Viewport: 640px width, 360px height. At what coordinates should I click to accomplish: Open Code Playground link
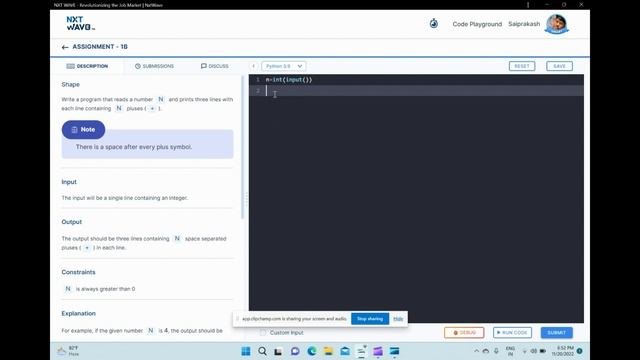click(x=477, y=24)
